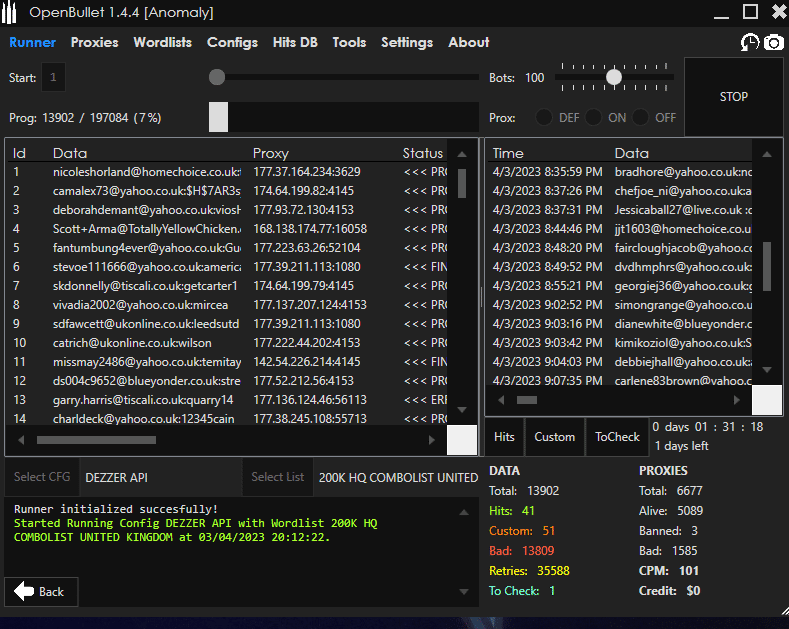Click the camera screenshot icon
This screenshot has width=789, height=629.
pos(774,42)
